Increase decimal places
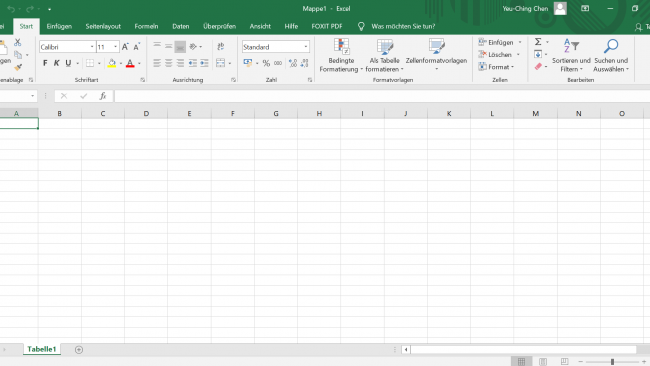This screenshot has height=366, width=650. [x=293, y=63]
